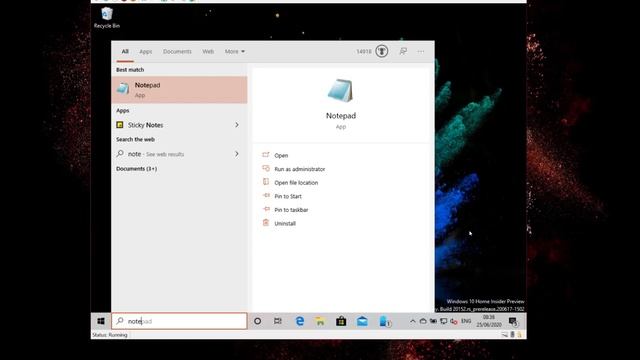Open the More filter dropdown
This screenshot has width=640, height=360.
(235, 51)
